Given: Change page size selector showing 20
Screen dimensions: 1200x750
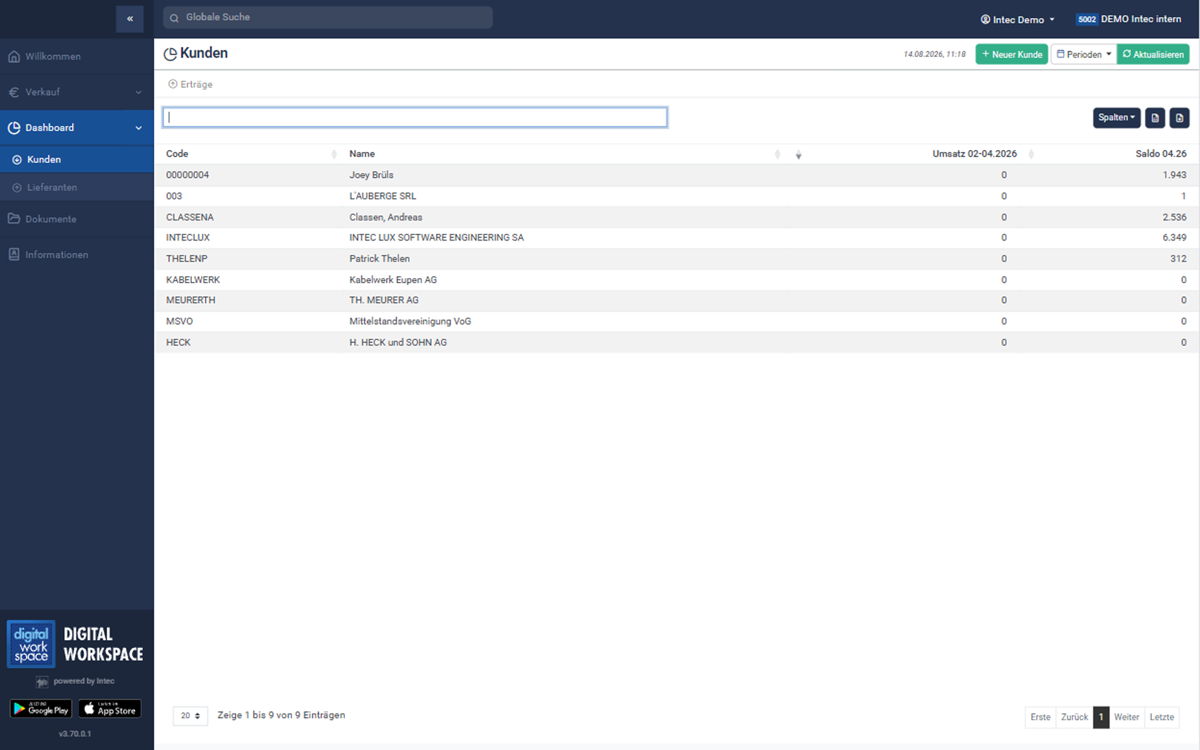Looking at the screenshot, I should [x=190, y=716].
